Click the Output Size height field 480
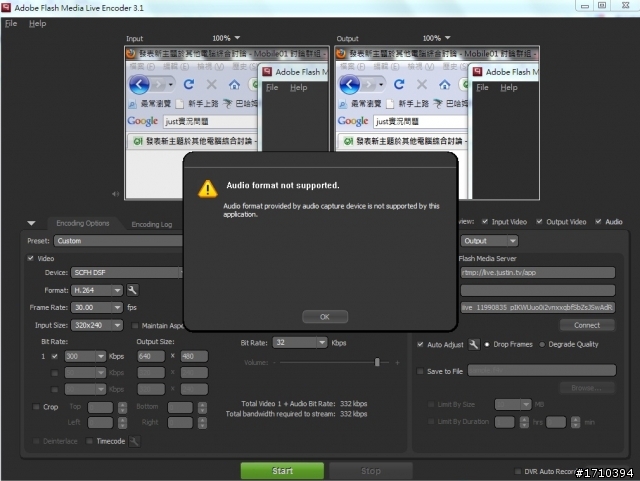Viewport: 640px width, 481px height. (194, 356)
